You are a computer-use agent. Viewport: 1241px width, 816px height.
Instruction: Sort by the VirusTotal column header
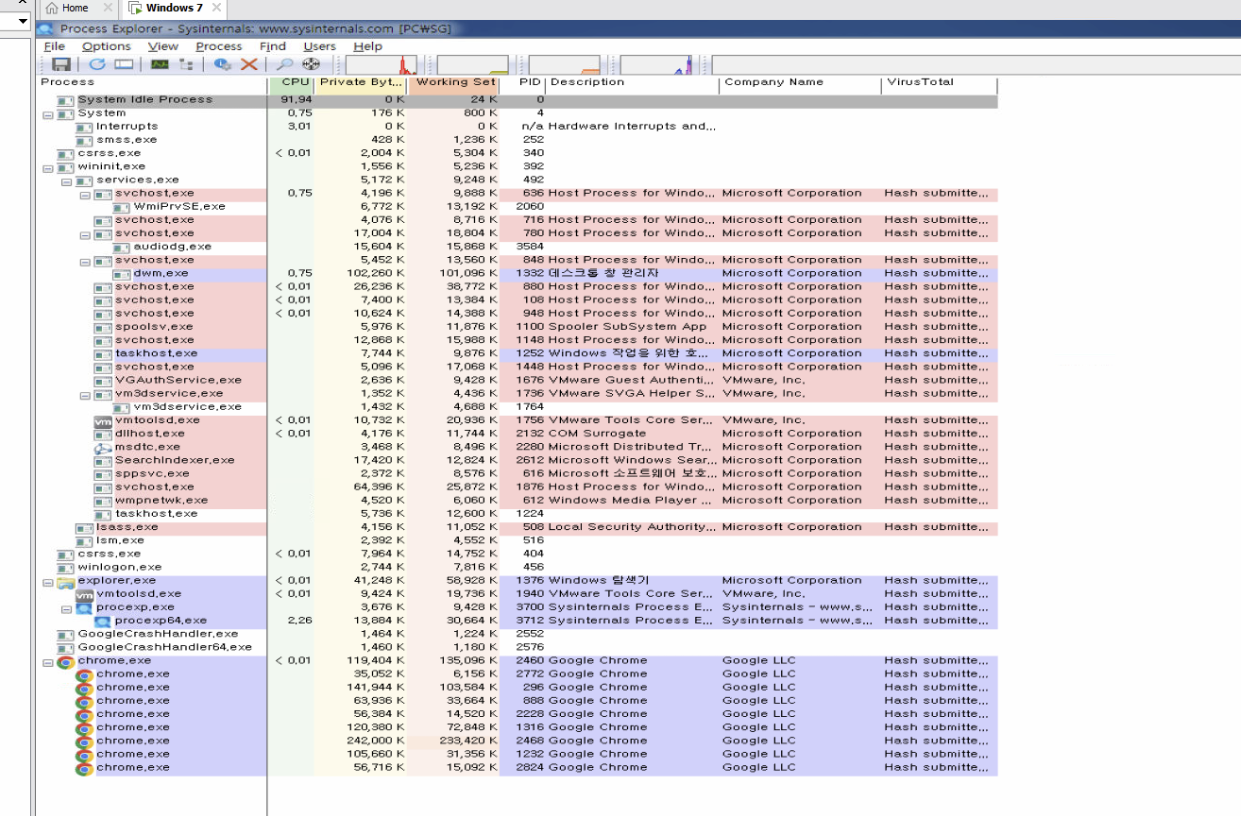[939, 83]
